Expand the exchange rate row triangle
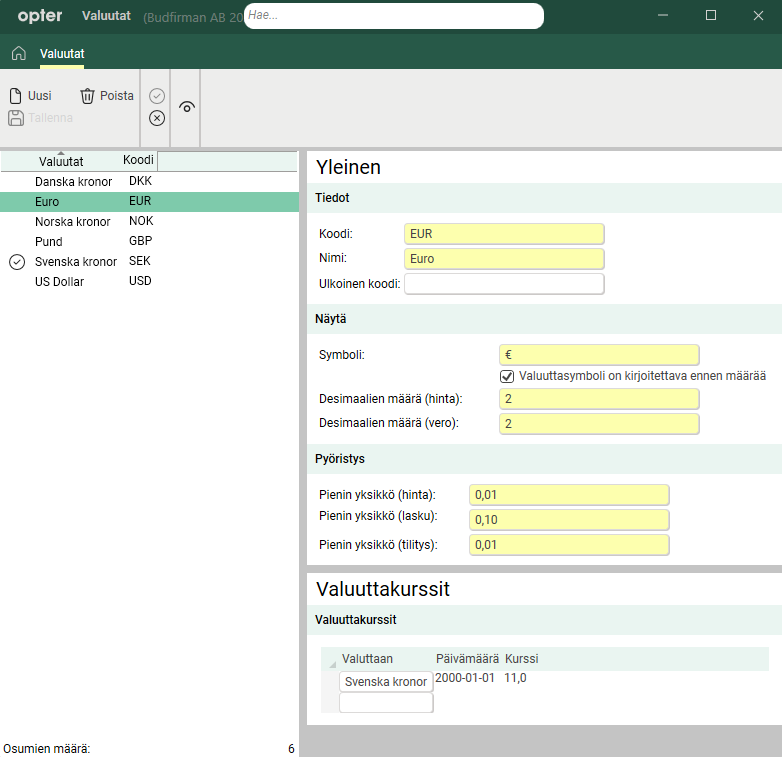 click(332, 664)
